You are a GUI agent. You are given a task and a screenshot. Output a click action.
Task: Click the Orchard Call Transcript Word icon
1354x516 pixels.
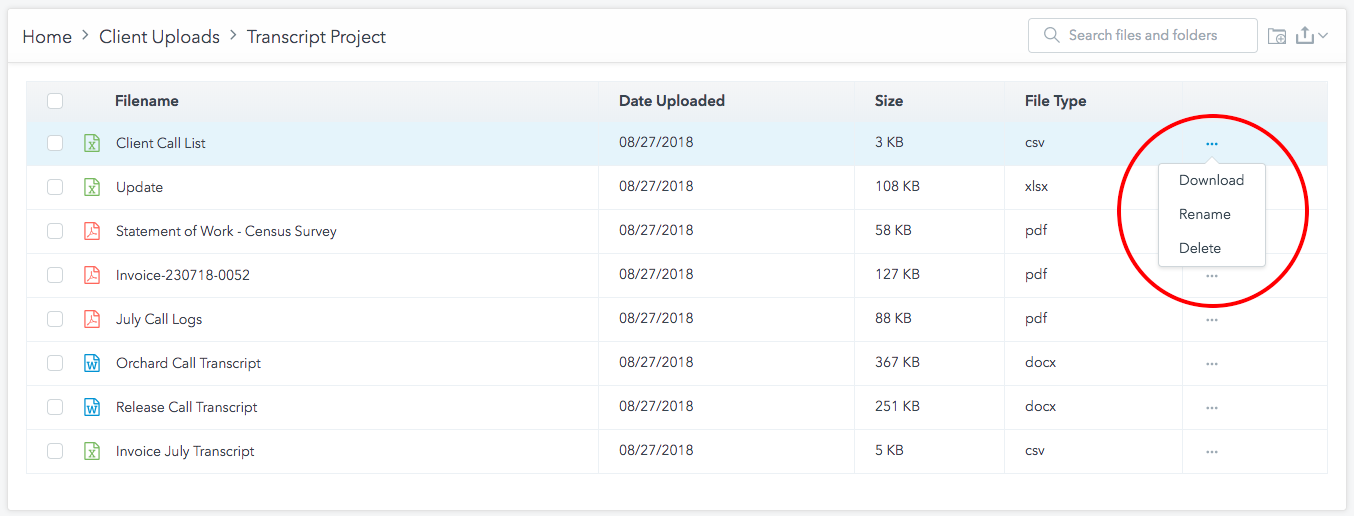pos(92,363)
